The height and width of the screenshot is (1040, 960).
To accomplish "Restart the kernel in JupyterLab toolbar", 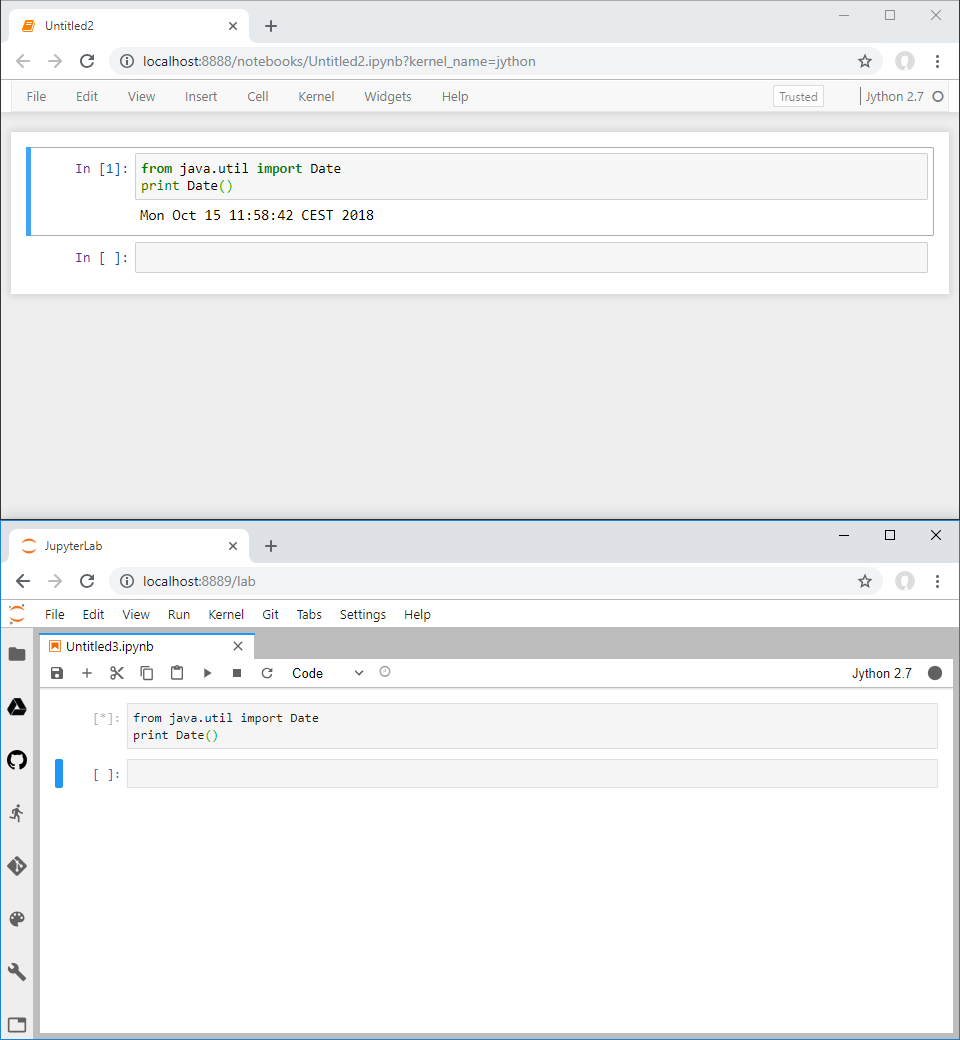I will [267, 673].
